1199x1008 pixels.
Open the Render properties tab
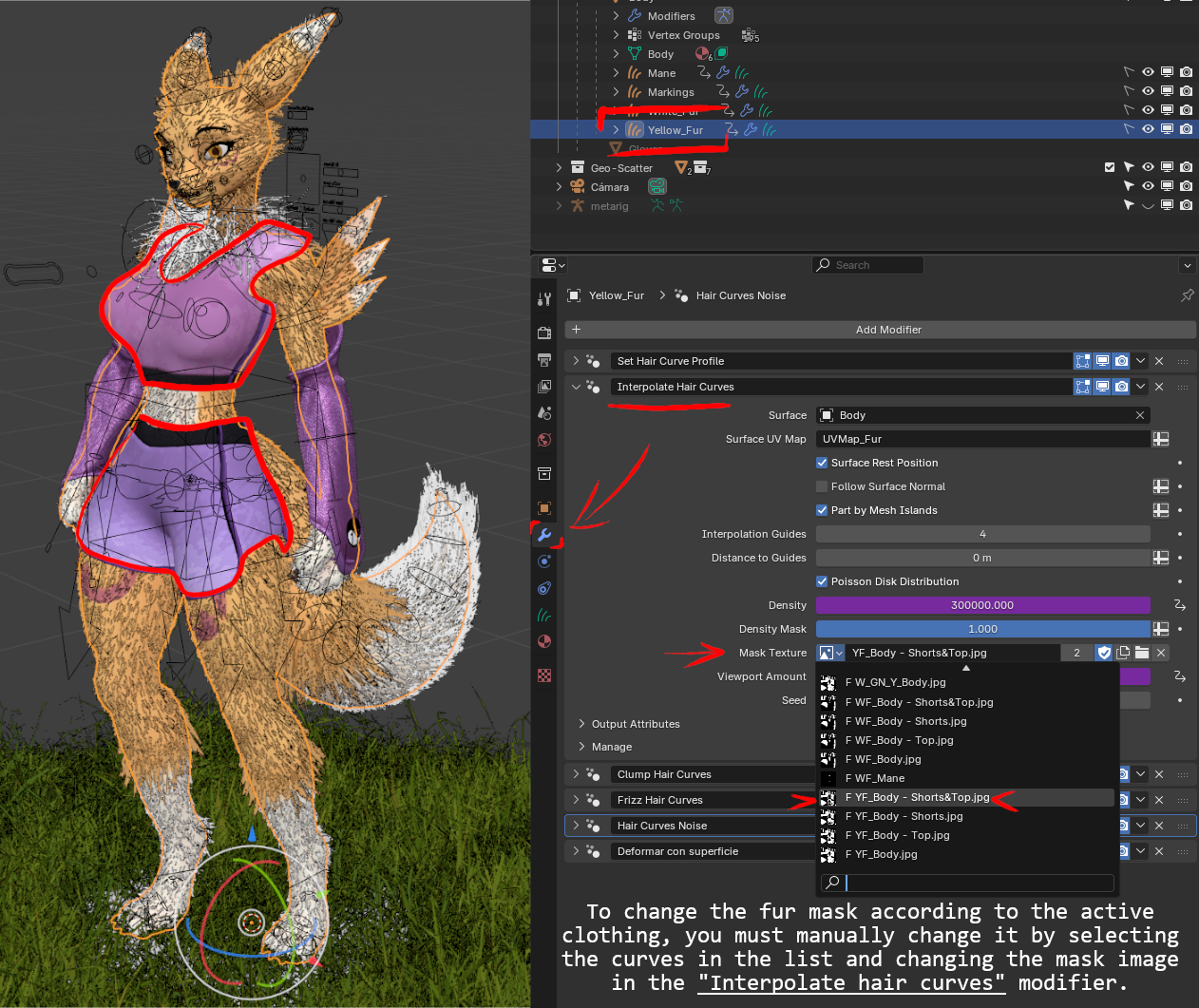[x=544, y=333]
